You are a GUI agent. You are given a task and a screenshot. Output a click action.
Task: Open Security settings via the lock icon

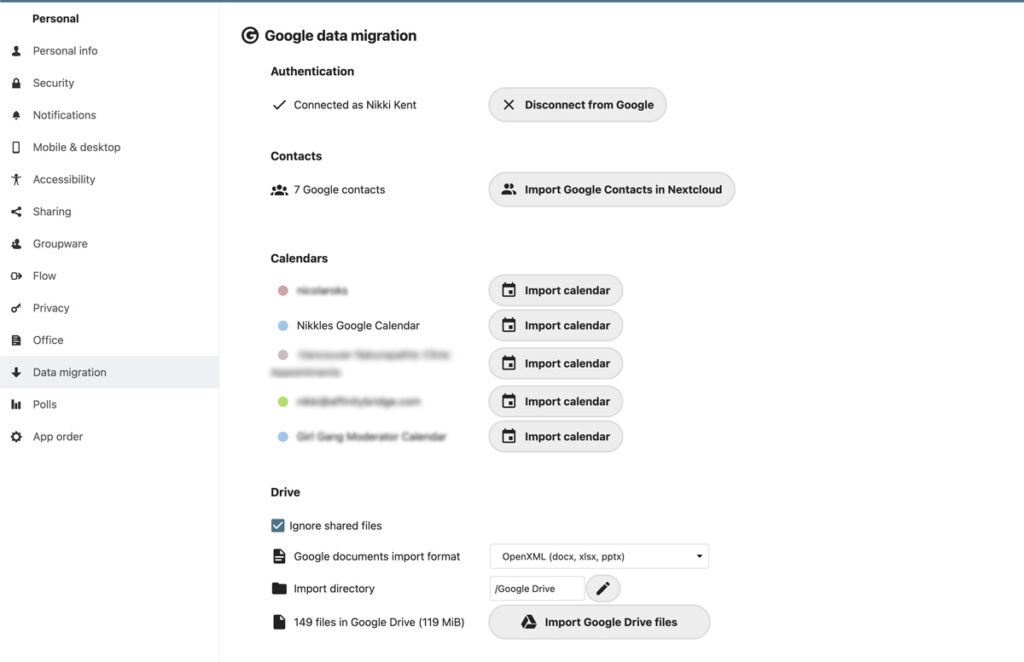[14, 82]
